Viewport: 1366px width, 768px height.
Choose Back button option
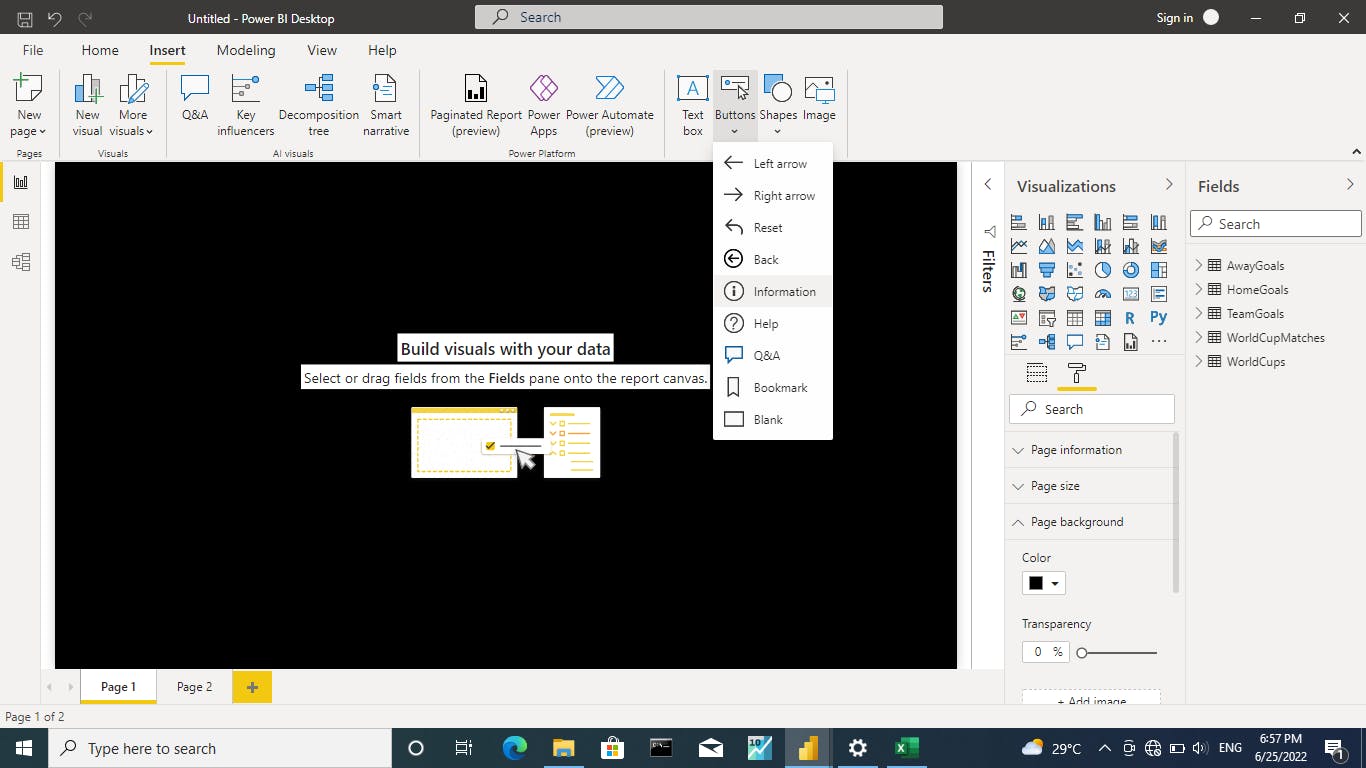pyautogui.click(x=773, y=260)
